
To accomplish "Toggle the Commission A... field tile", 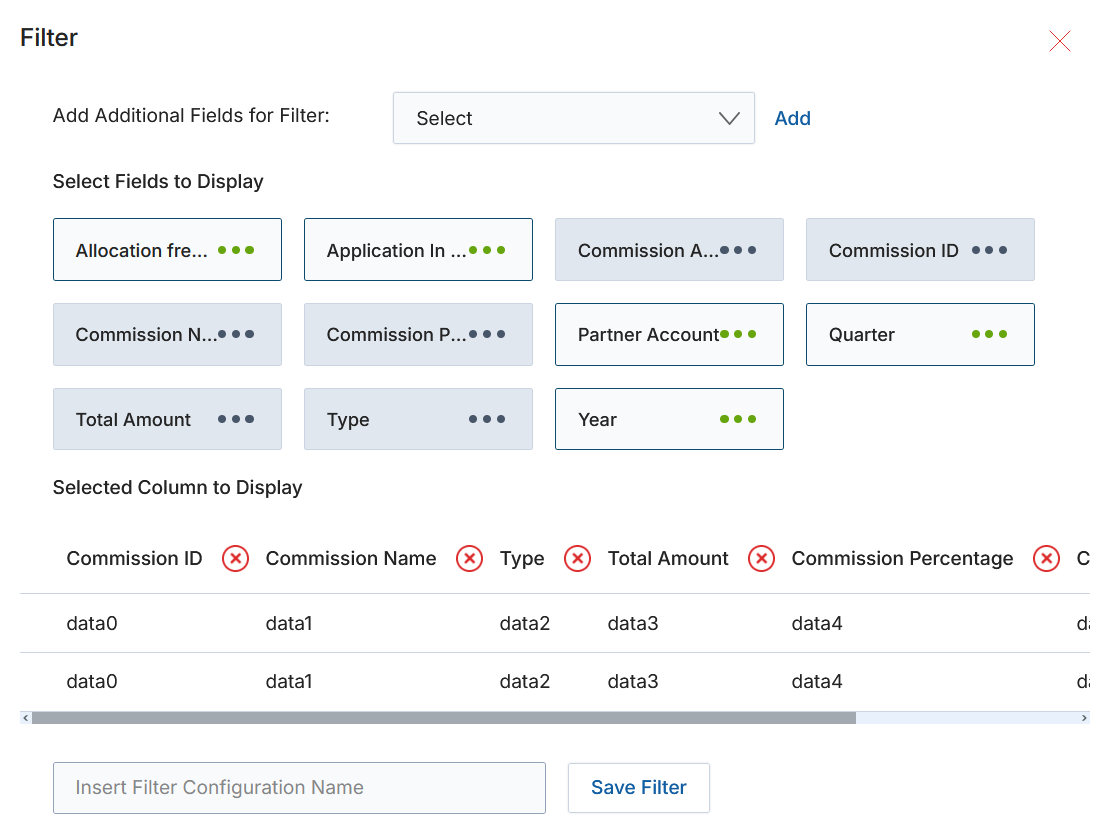I will click(669, 250).
